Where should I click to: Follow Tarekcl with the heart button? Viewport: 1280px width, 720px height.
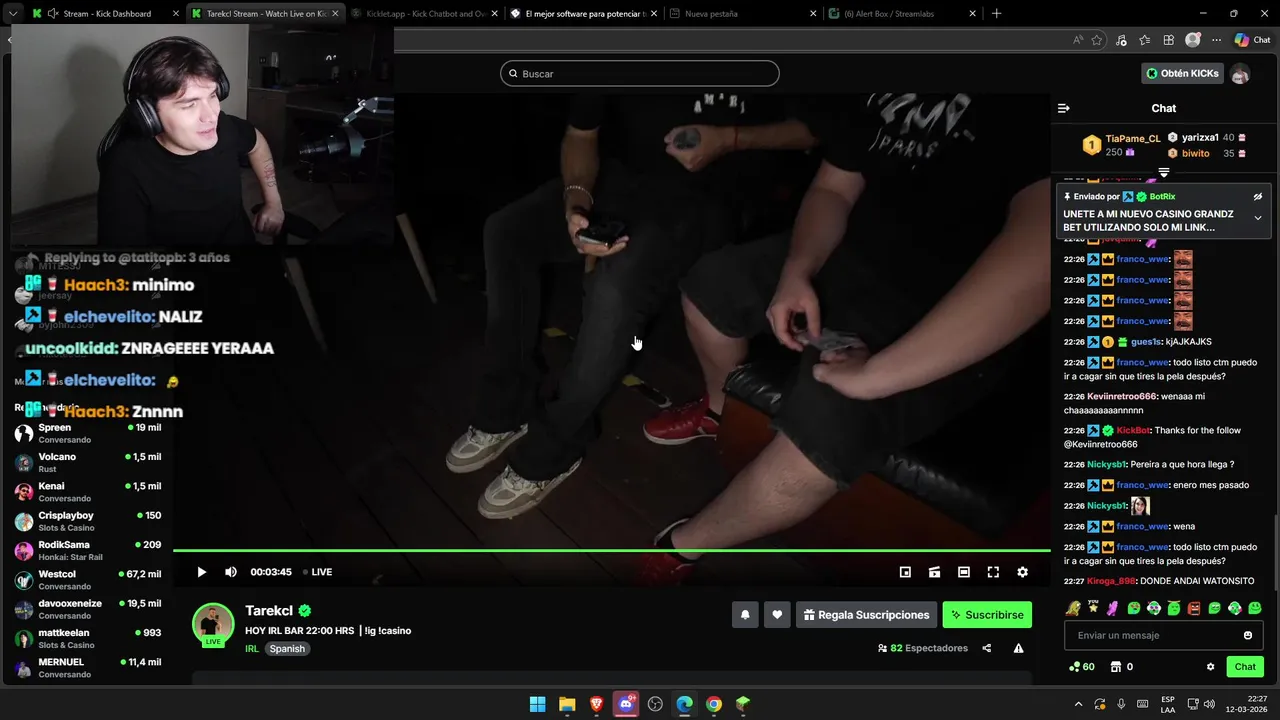coord(777,615)
